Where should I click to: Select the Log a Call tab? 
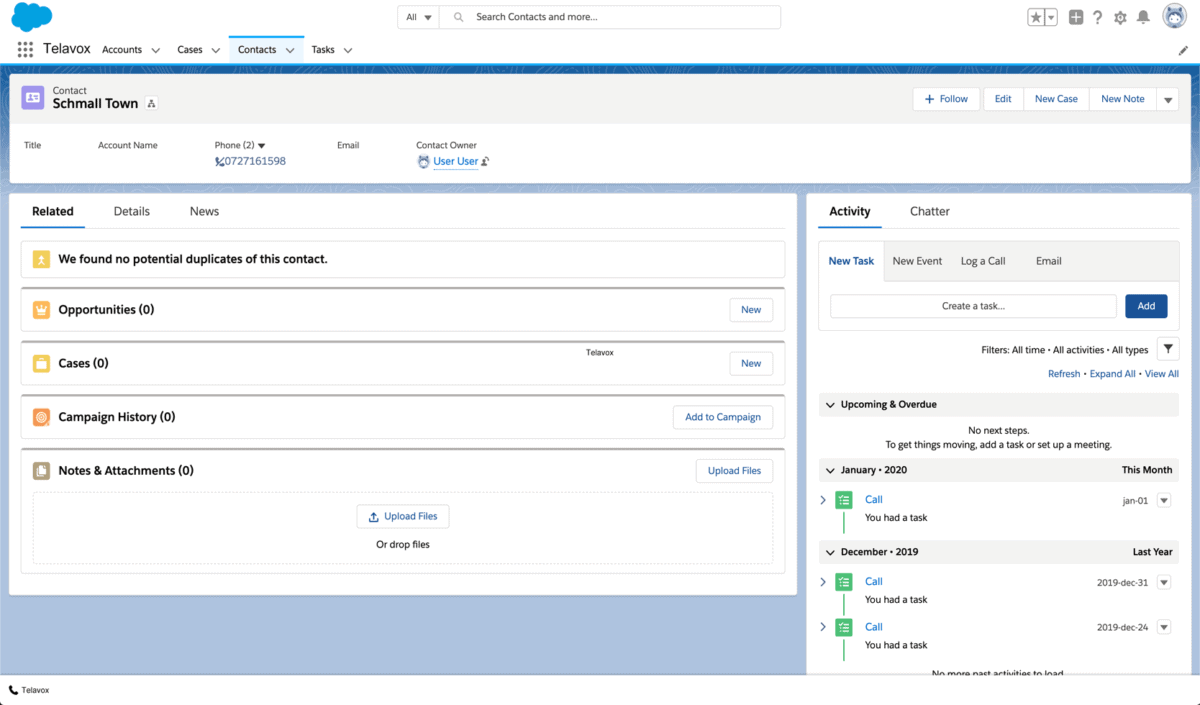tap(983, 261)
